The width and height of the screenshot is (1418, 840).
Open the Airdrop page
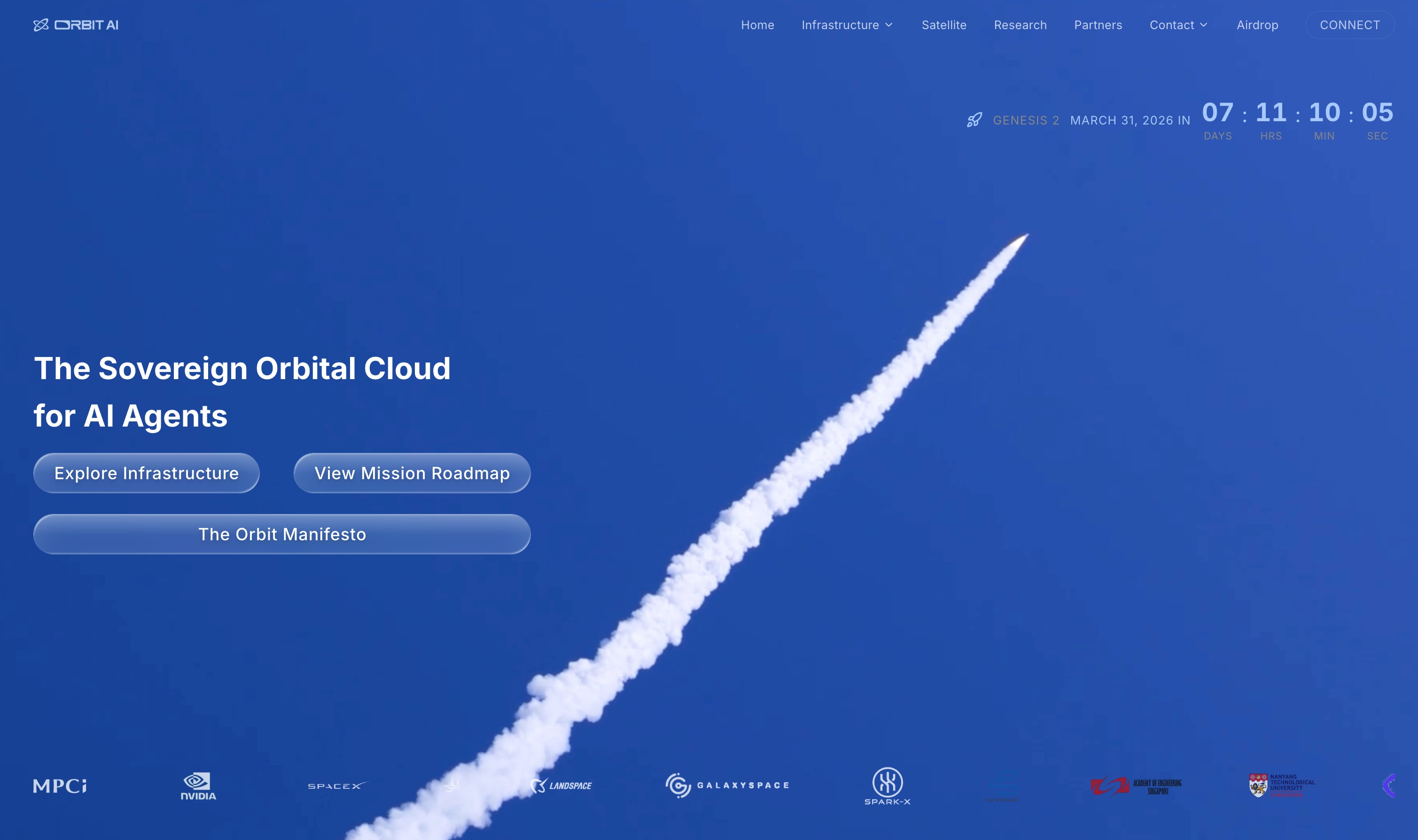point(1257,25)
